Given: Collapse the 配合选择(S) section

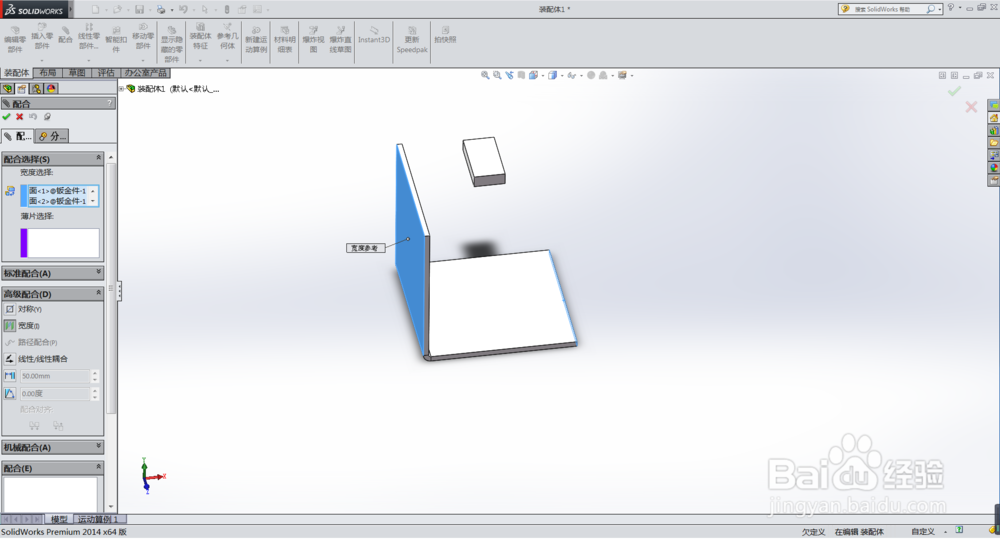Looking at the screenshot, I should (x=98, y=158).
